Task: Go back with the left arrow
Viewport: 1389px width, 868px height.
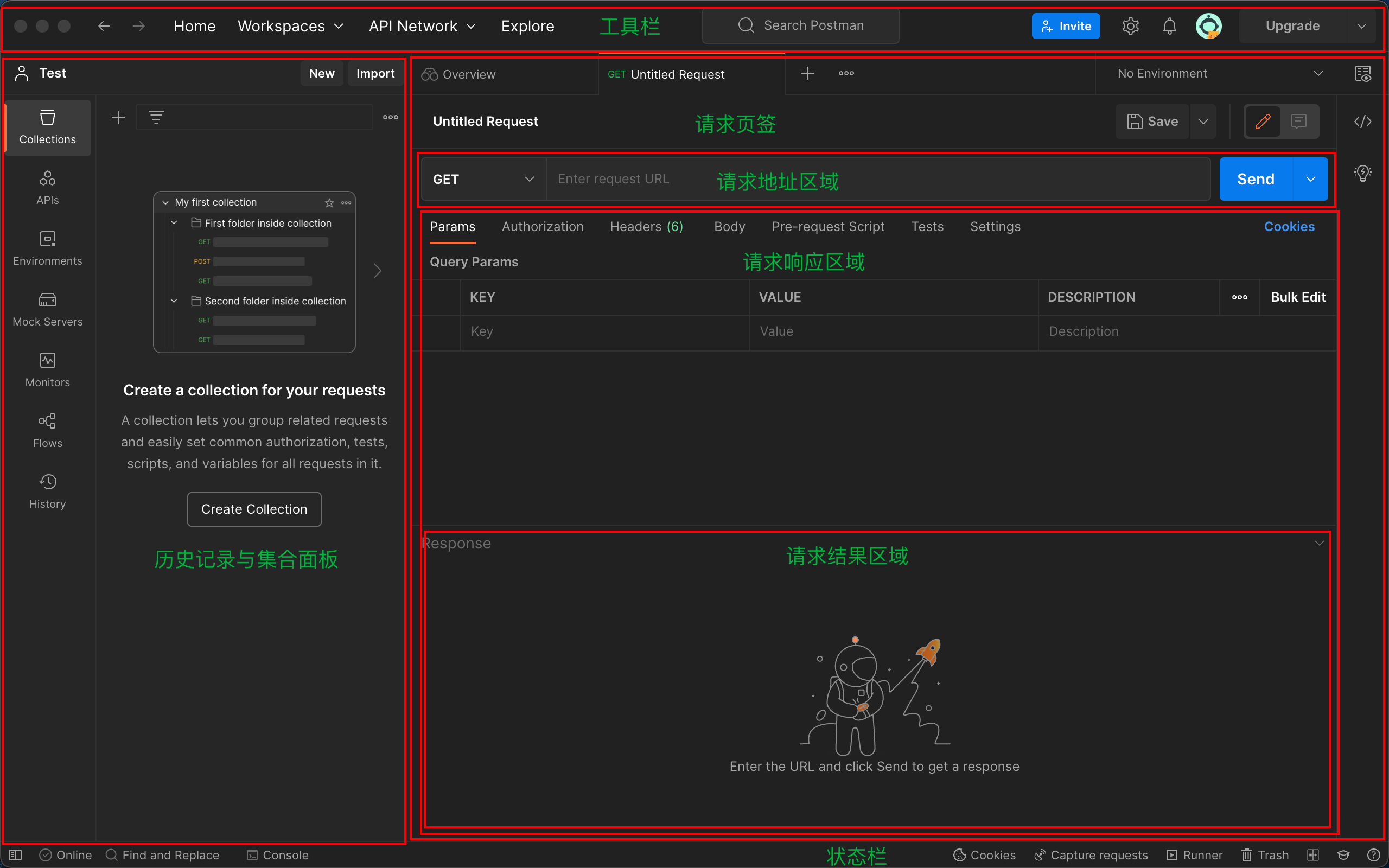Action: coord(104,26)
